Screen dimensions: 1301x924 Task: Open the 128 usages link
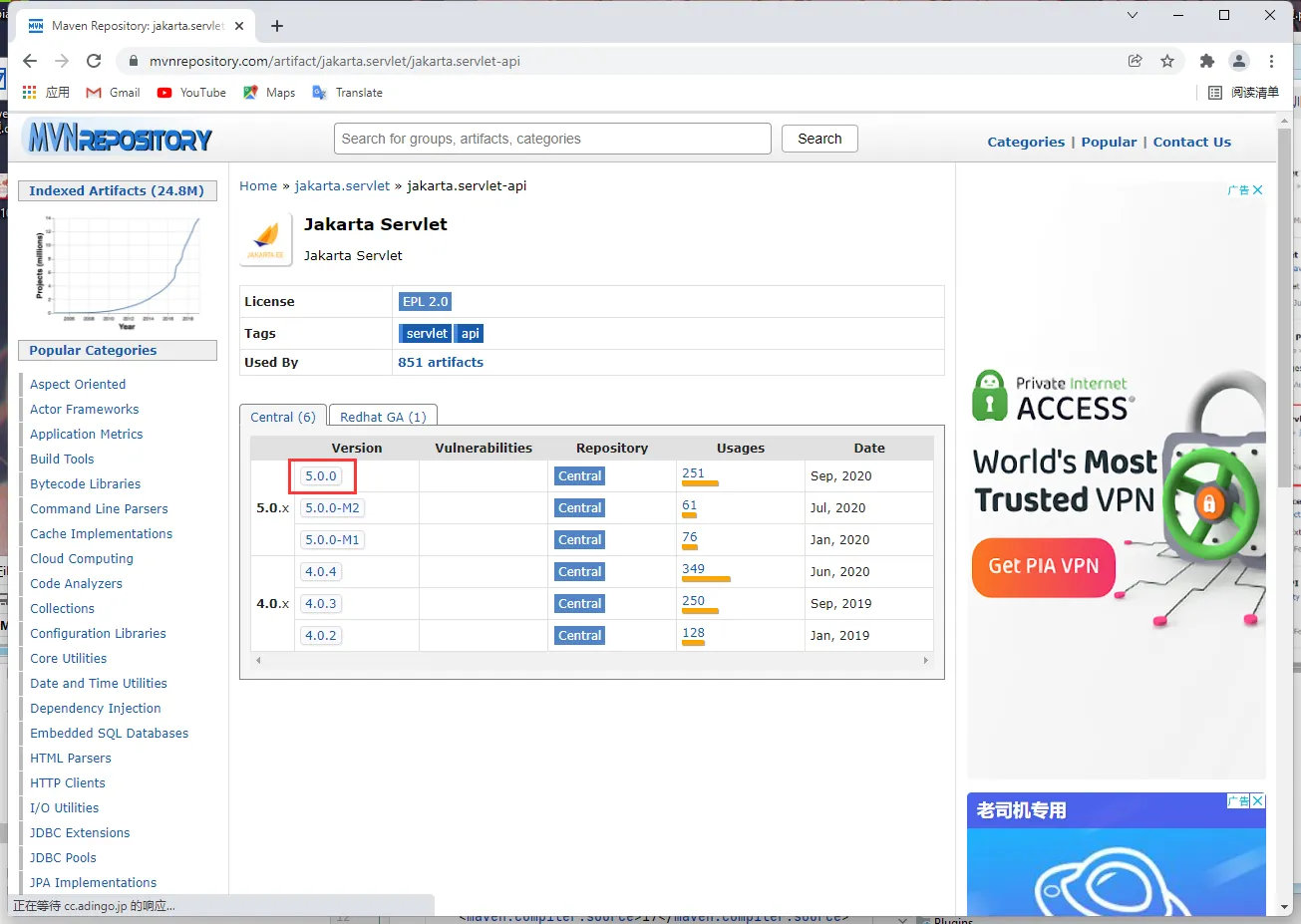[693, 633]
